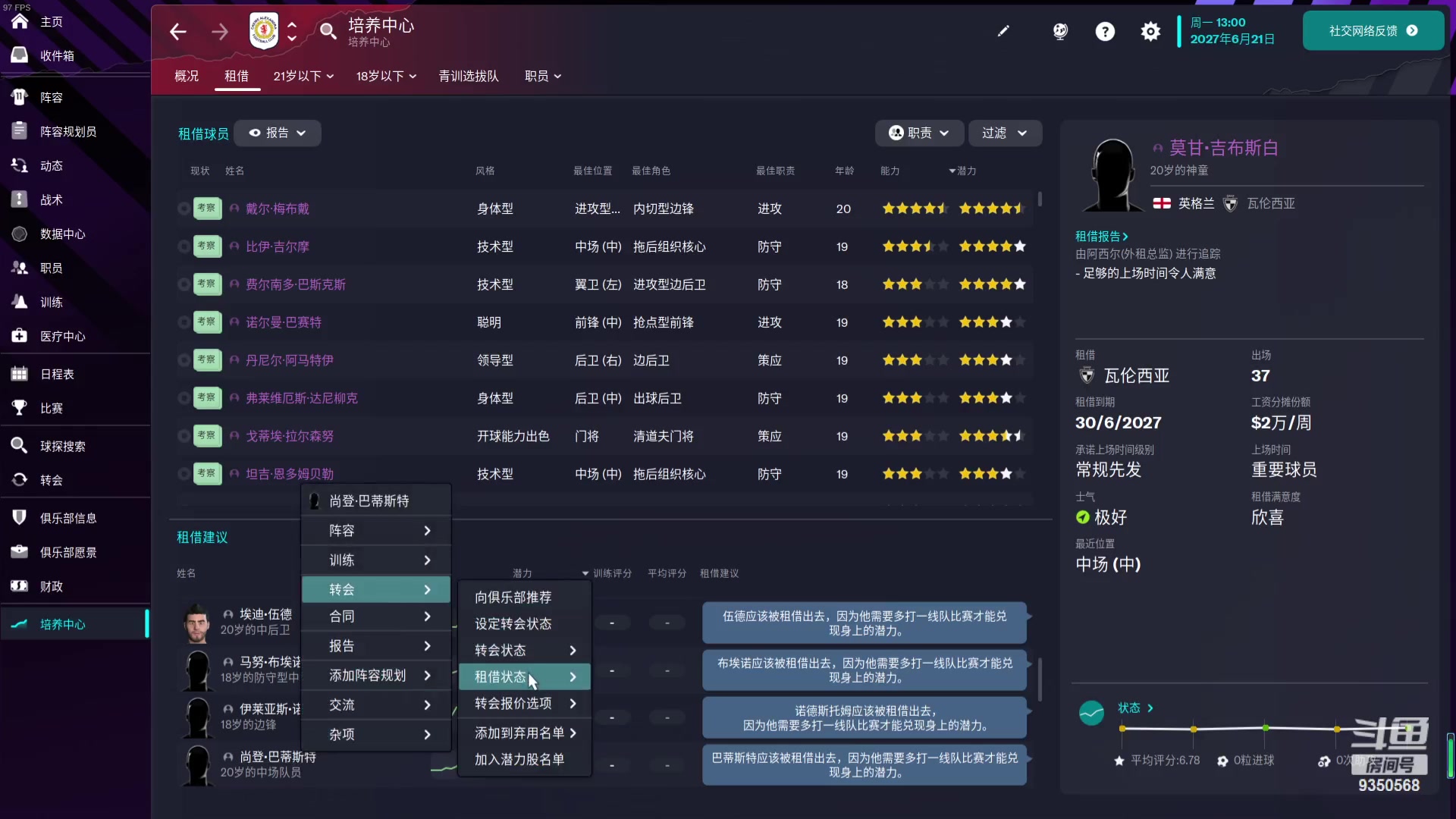
Task: Open the 日程表 schedule calendar icon
Action: click(x=20, y=374)
